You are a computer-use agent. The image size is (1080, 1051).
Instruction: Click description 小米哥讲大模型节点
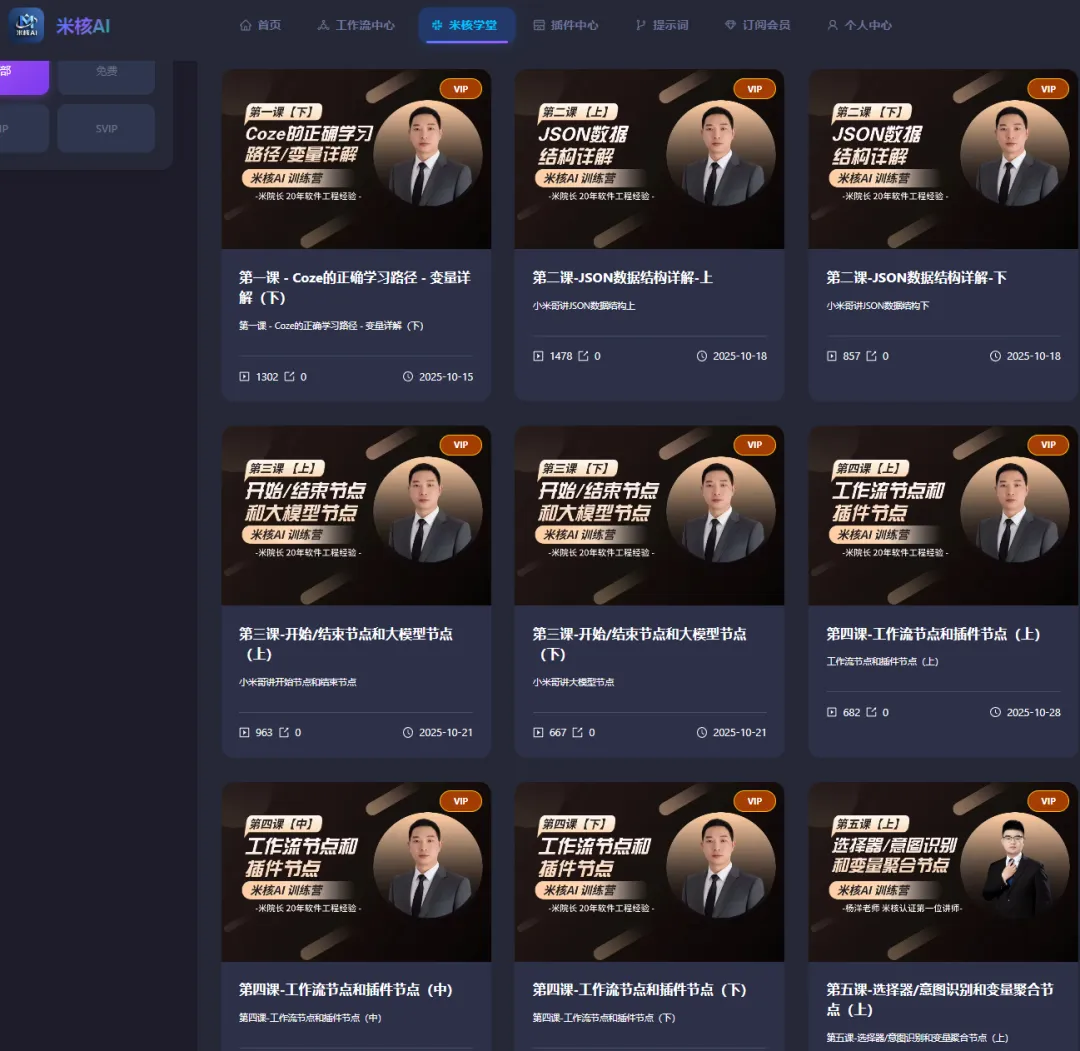point(573,683)
